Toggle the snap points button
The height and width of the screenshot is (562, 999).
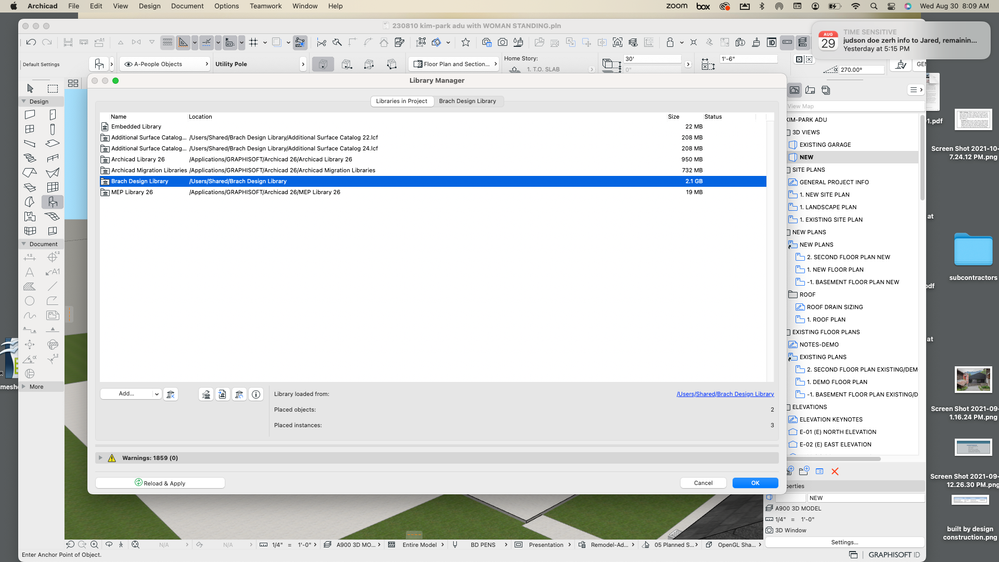[230, 42]
